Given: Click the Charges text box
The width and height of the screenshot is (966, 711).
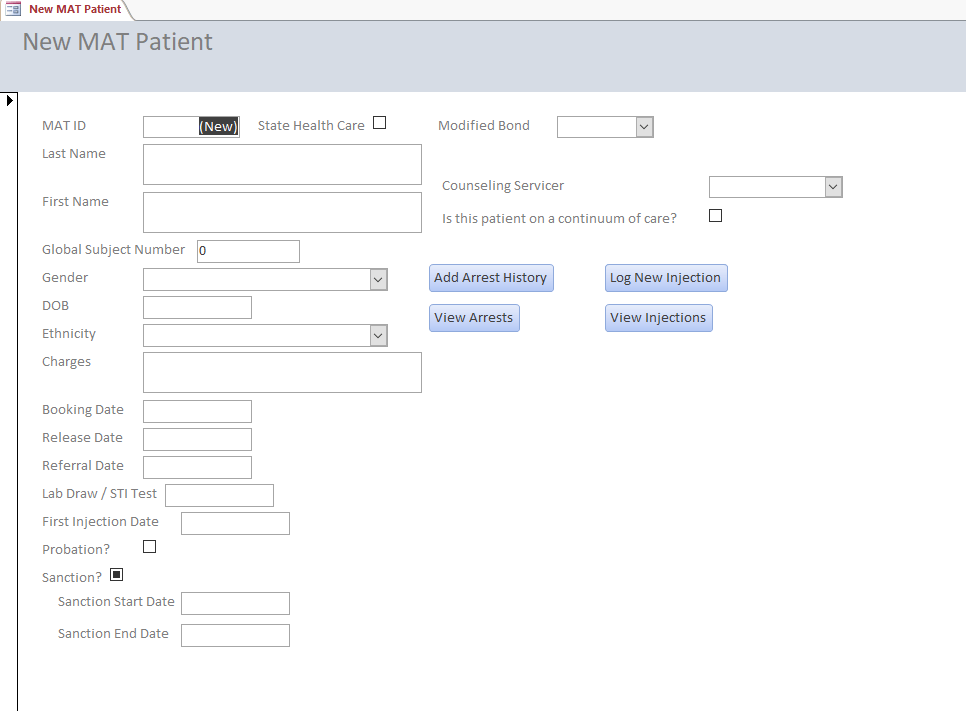Looking at the screenshot, I should [x=282, y=372].
